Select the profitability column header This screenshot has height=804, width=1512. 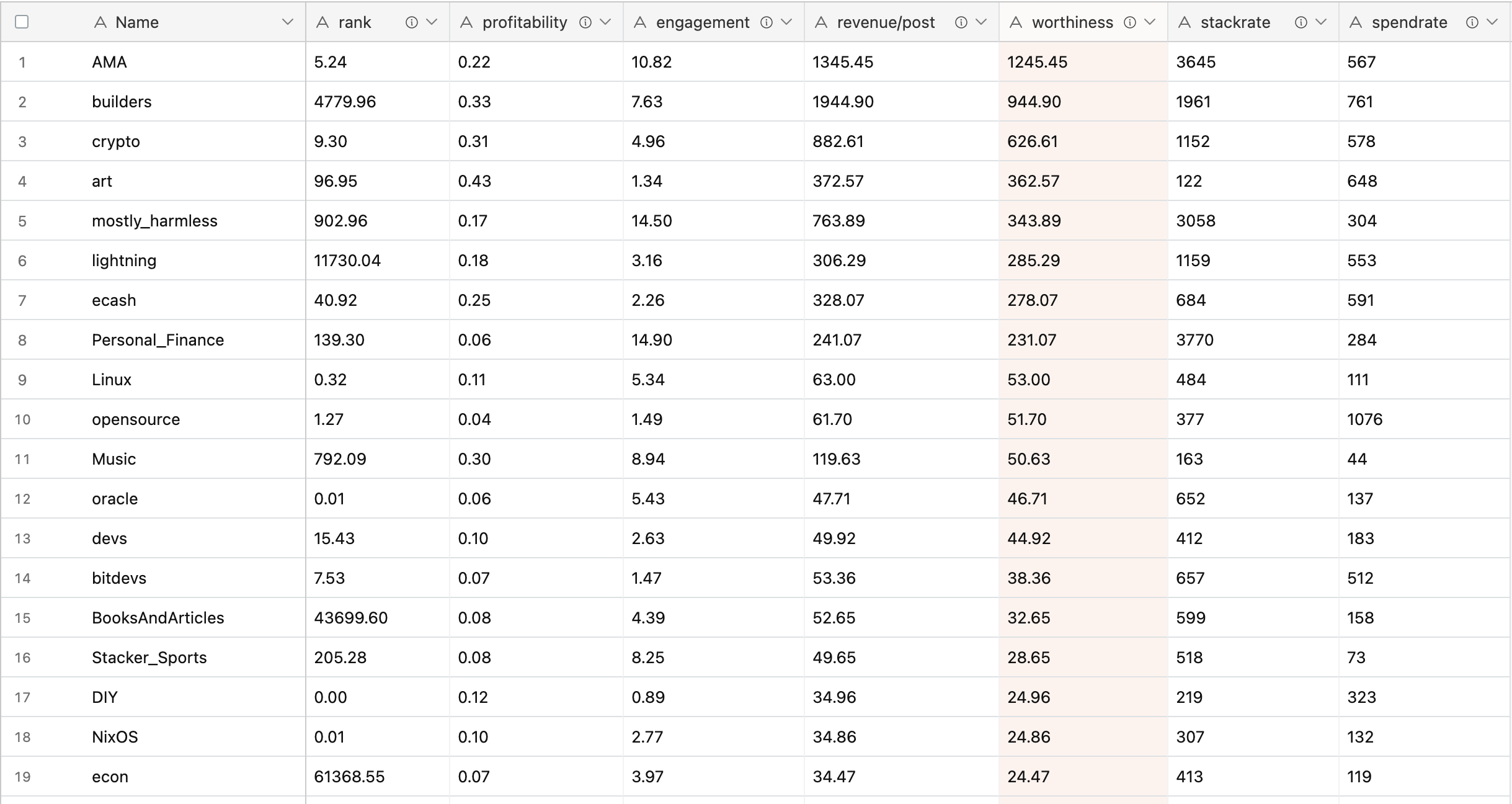[x=524, y=23]
